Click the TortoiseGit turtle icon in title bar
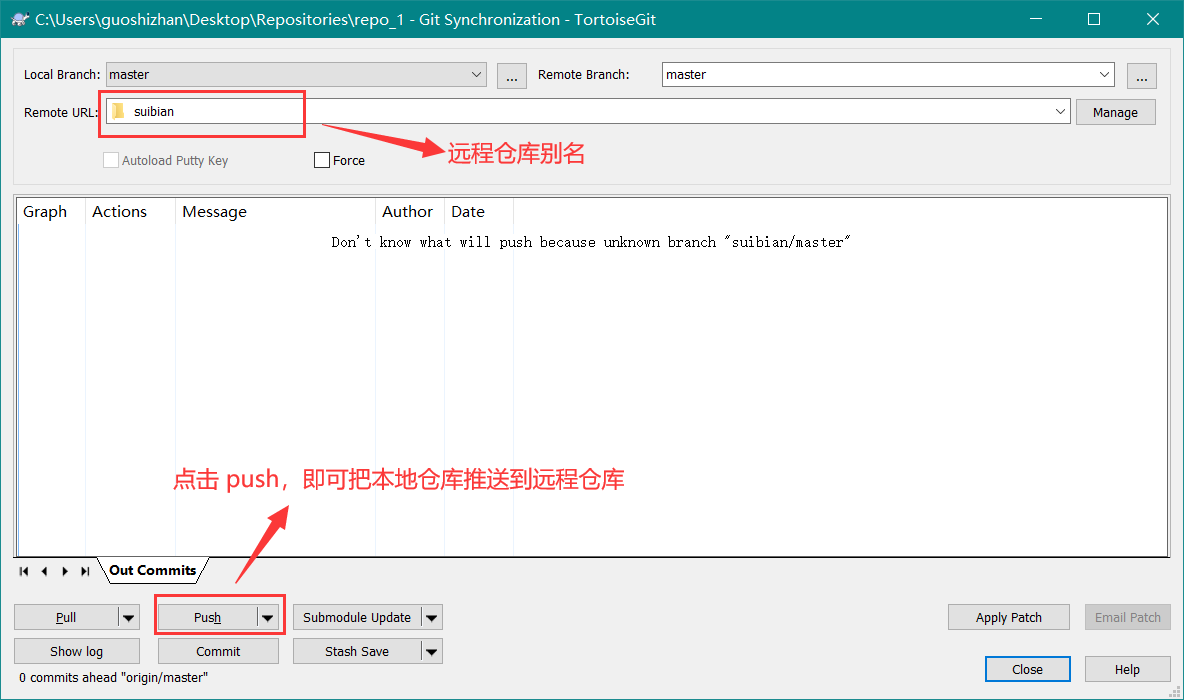Screen dimensions: 1184x700 (x=19, y=19)
